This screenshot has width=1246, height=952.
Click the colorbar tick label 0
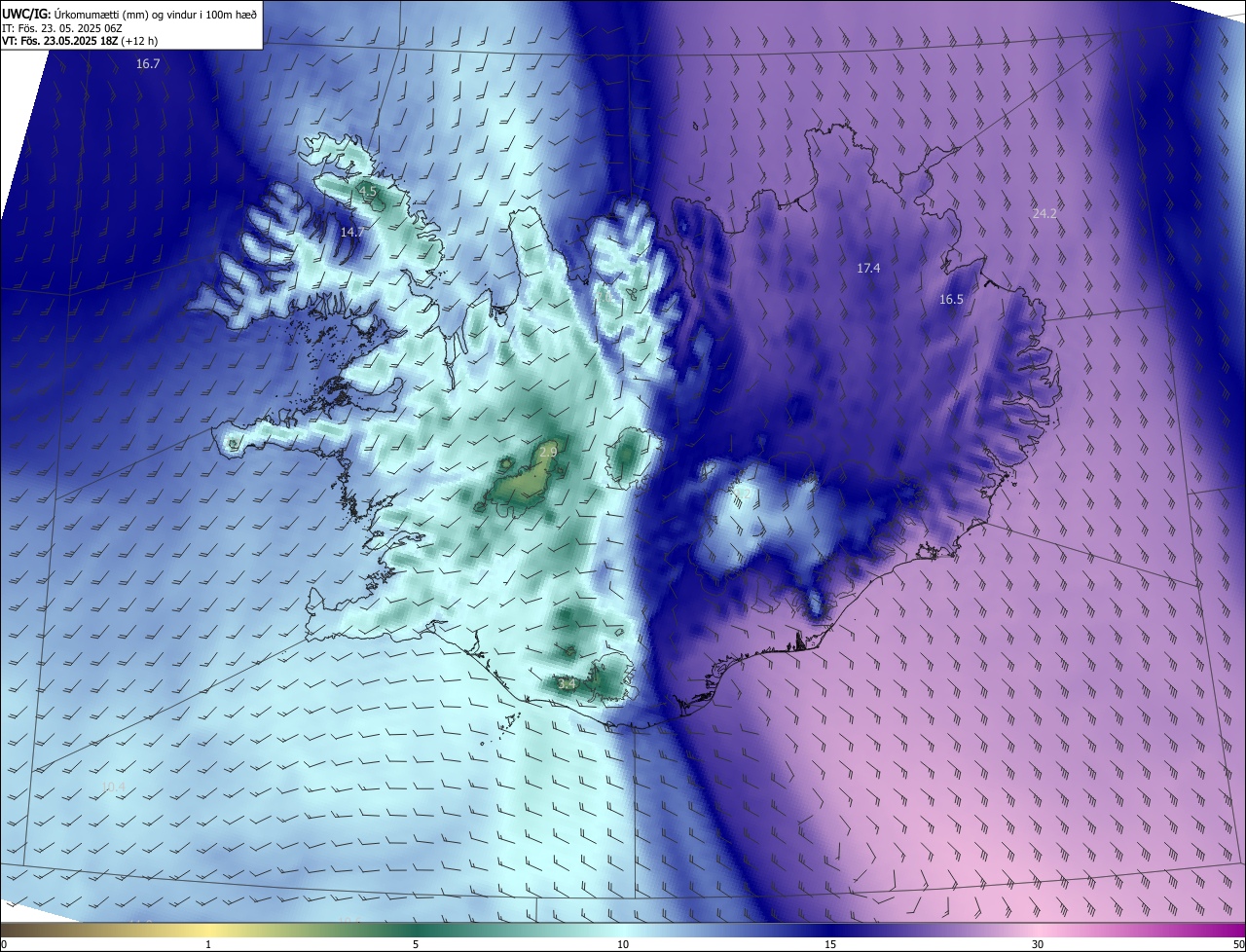pyautogui.click(x=4, y=945)
